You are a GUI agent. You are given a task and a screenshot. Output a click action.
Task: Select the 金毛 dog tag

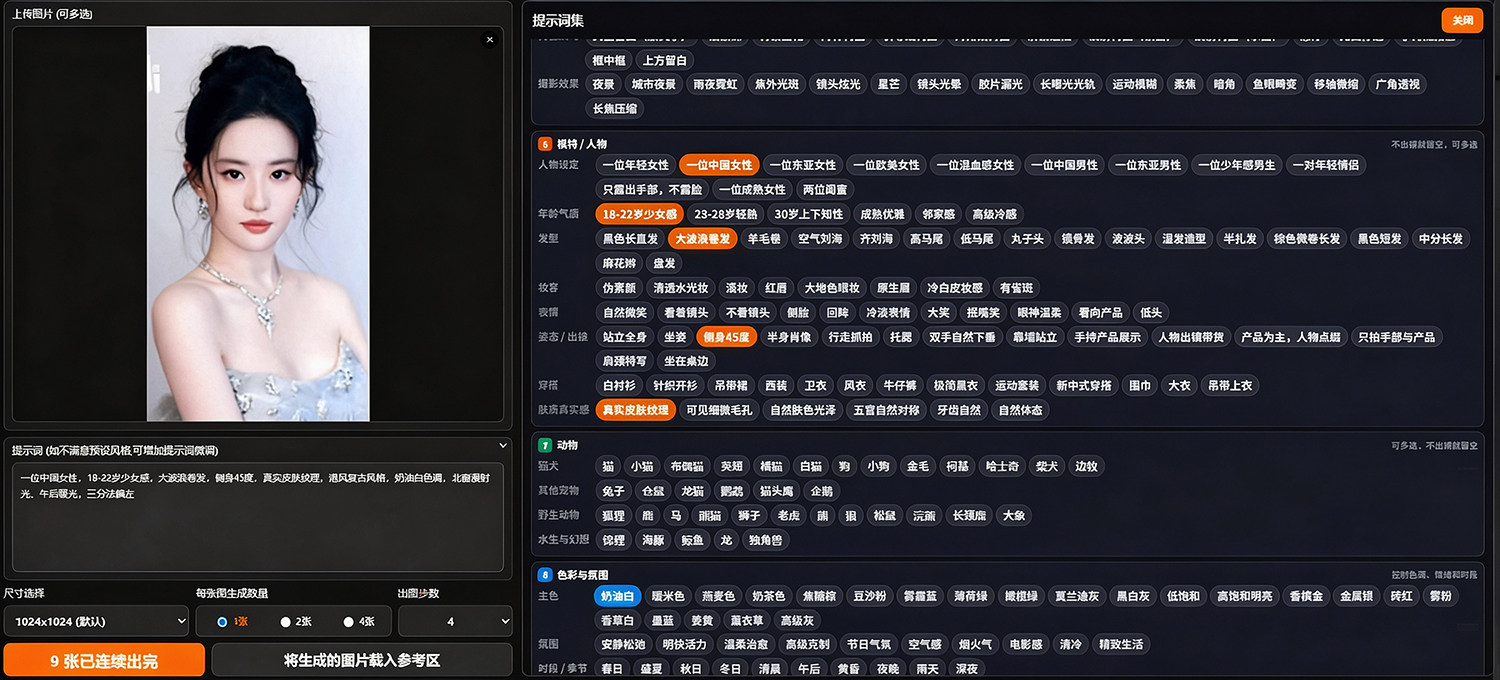(x=917, y=466)
